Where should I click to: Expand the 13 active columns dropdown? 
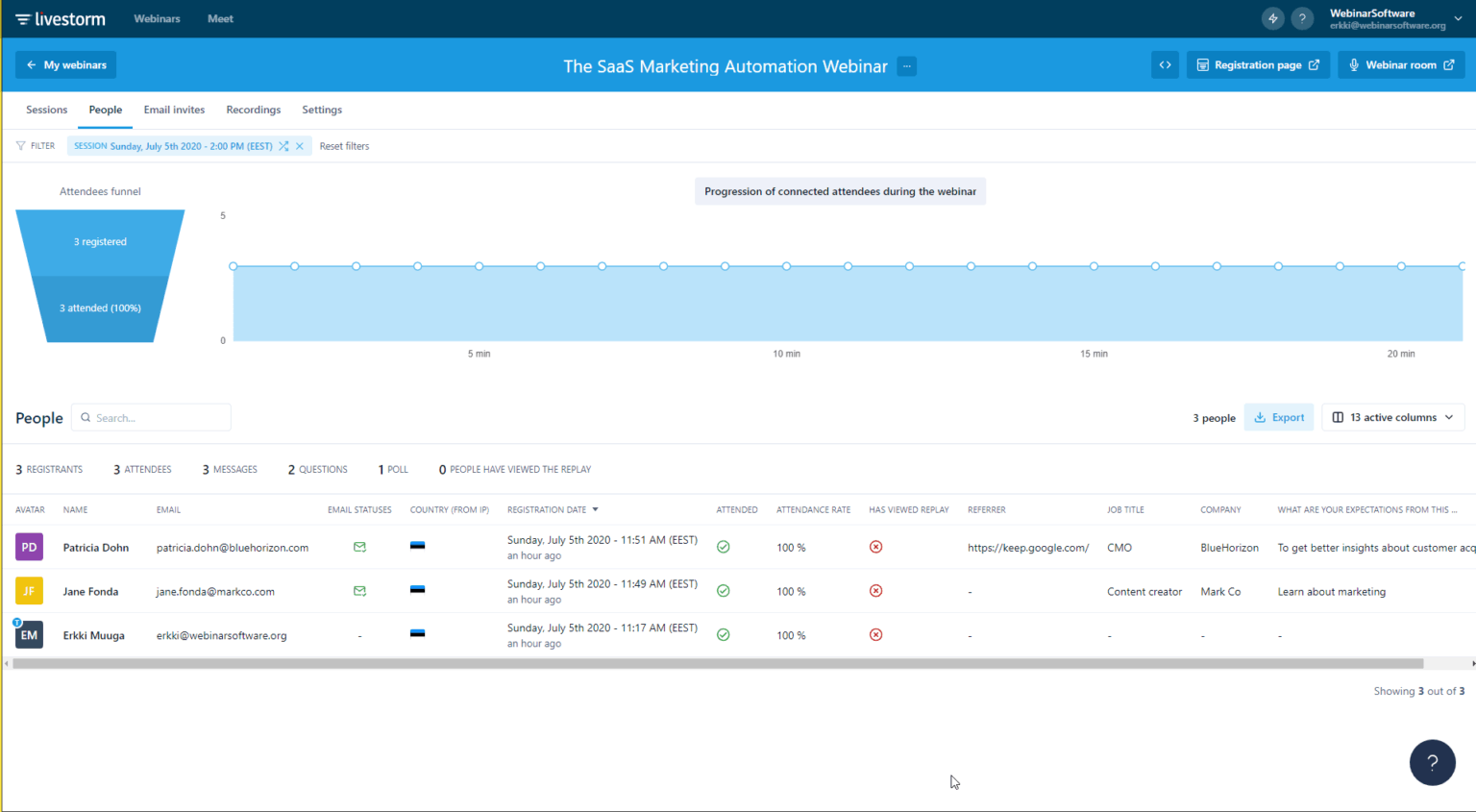pos(1392,417)
